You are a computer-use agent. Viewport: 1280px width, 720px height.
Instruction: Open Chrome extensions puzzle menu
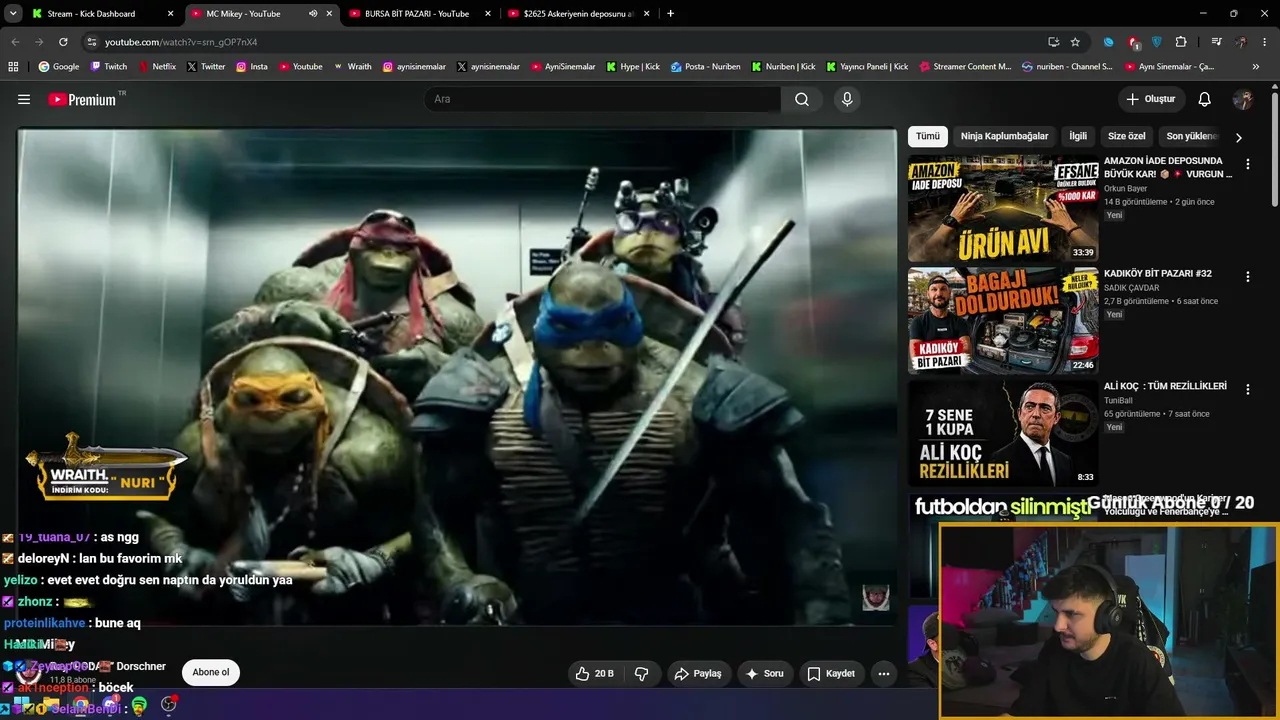[1181, 42]
